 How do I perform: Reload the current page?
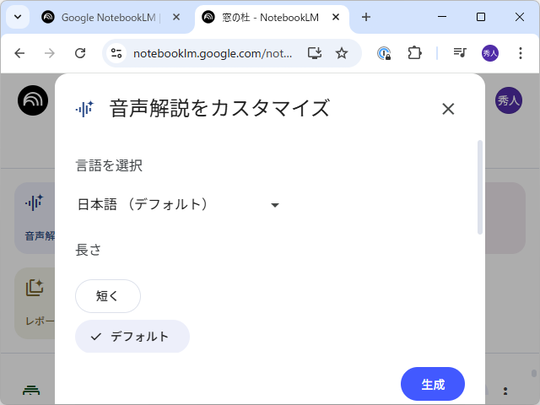(80, 53)
